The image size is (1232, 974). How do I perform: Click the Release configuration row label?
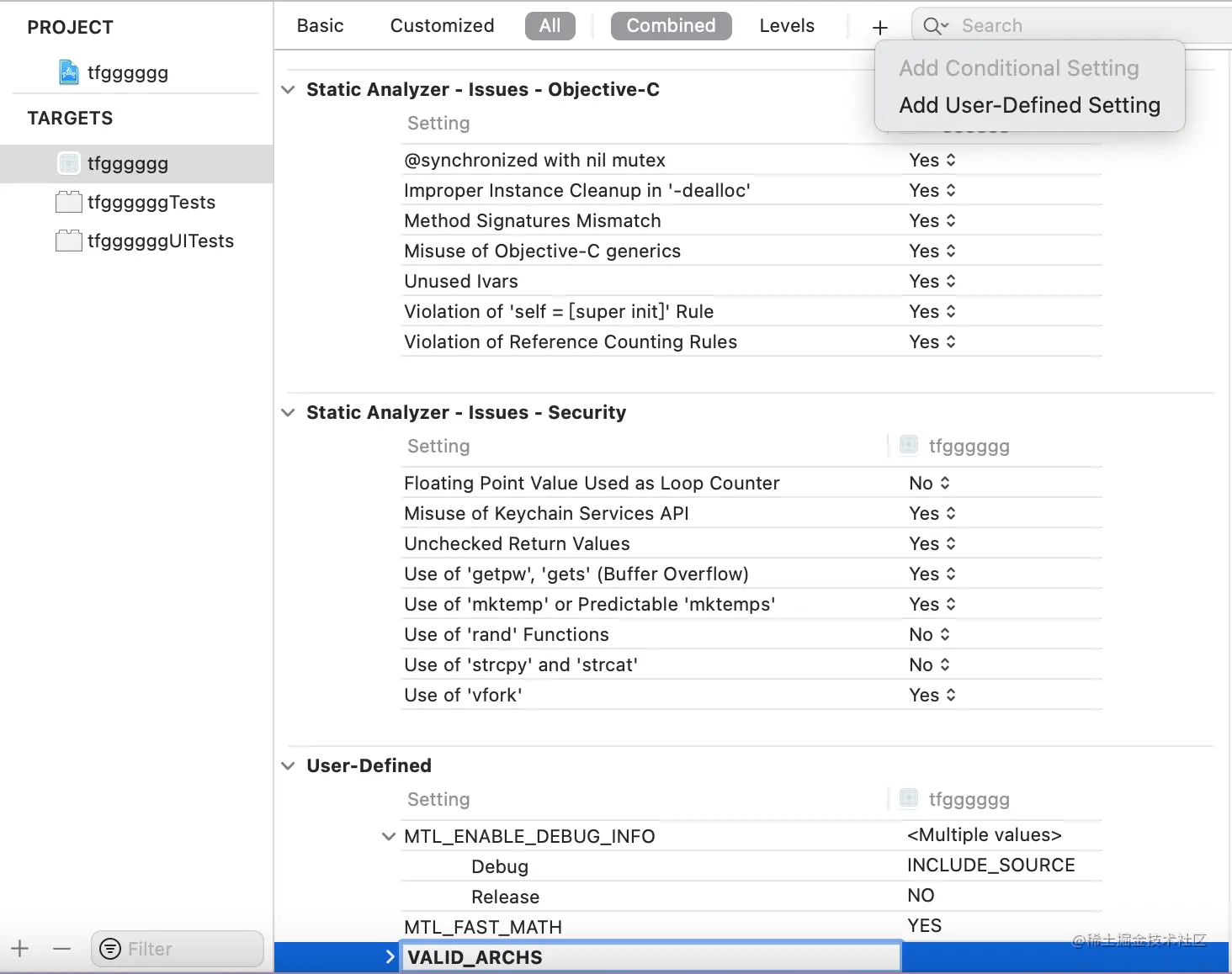pyautogui.click(x=505, y=897)
